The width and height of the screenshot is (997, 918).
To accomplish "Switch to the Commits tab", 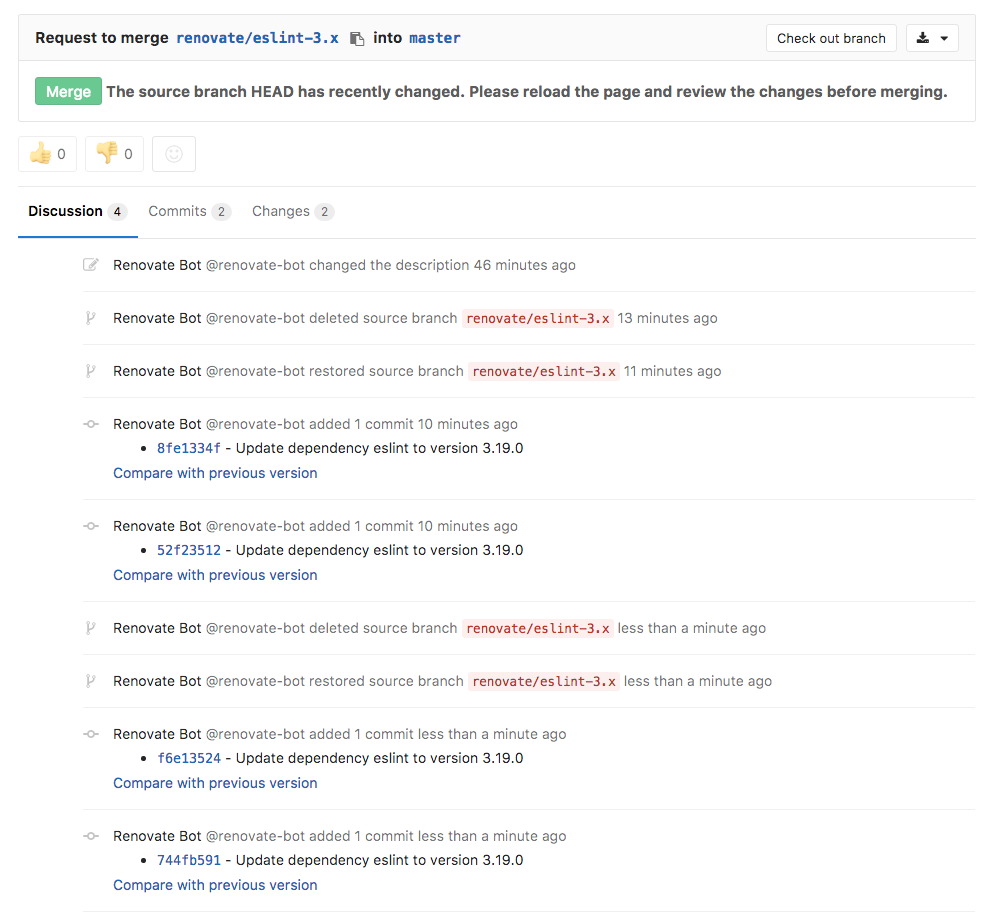I will (x=189, y=211).
